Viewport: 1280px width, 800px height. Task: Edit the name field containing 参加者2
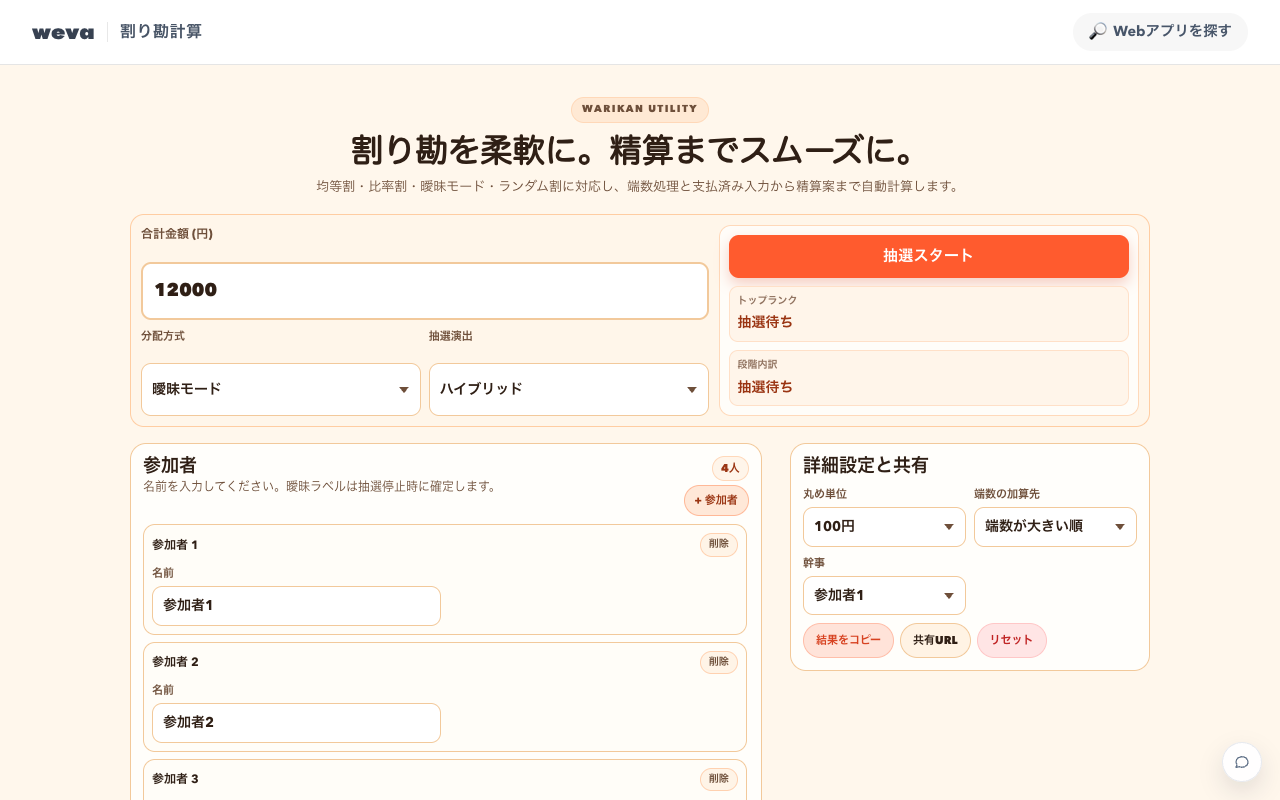[296, 723]
